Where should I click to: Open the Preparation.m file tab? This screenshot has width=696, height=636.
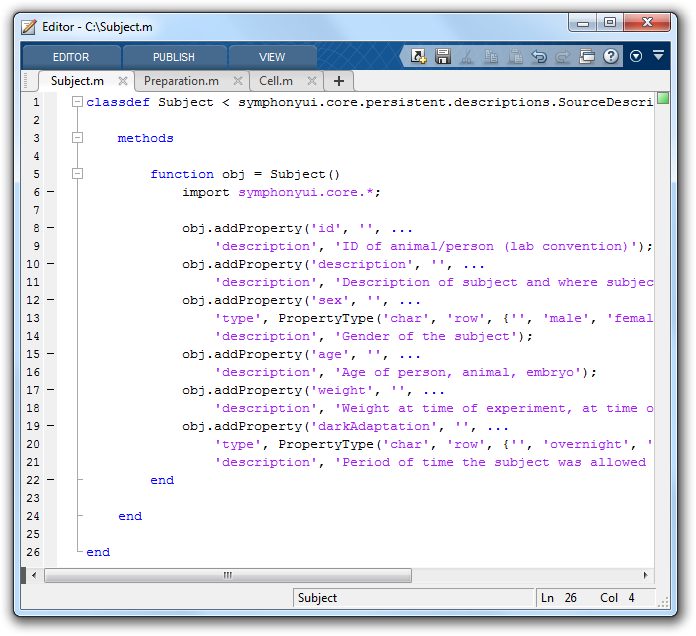[x=181, y=81]
